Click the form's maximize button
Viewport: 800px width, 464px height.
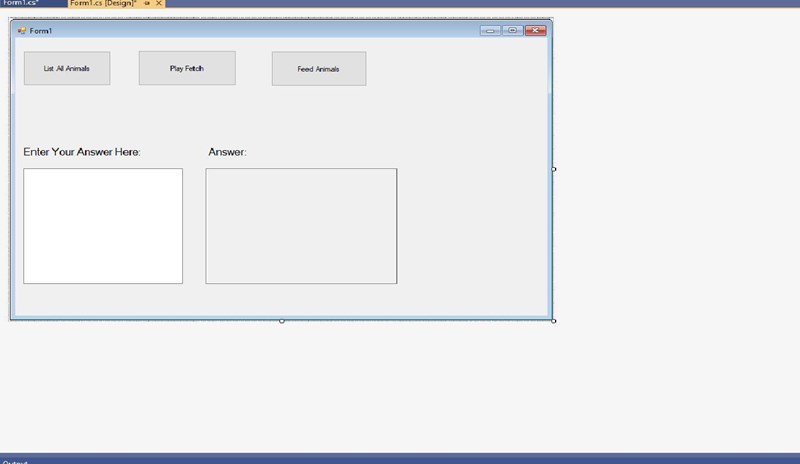pos(513,30)
